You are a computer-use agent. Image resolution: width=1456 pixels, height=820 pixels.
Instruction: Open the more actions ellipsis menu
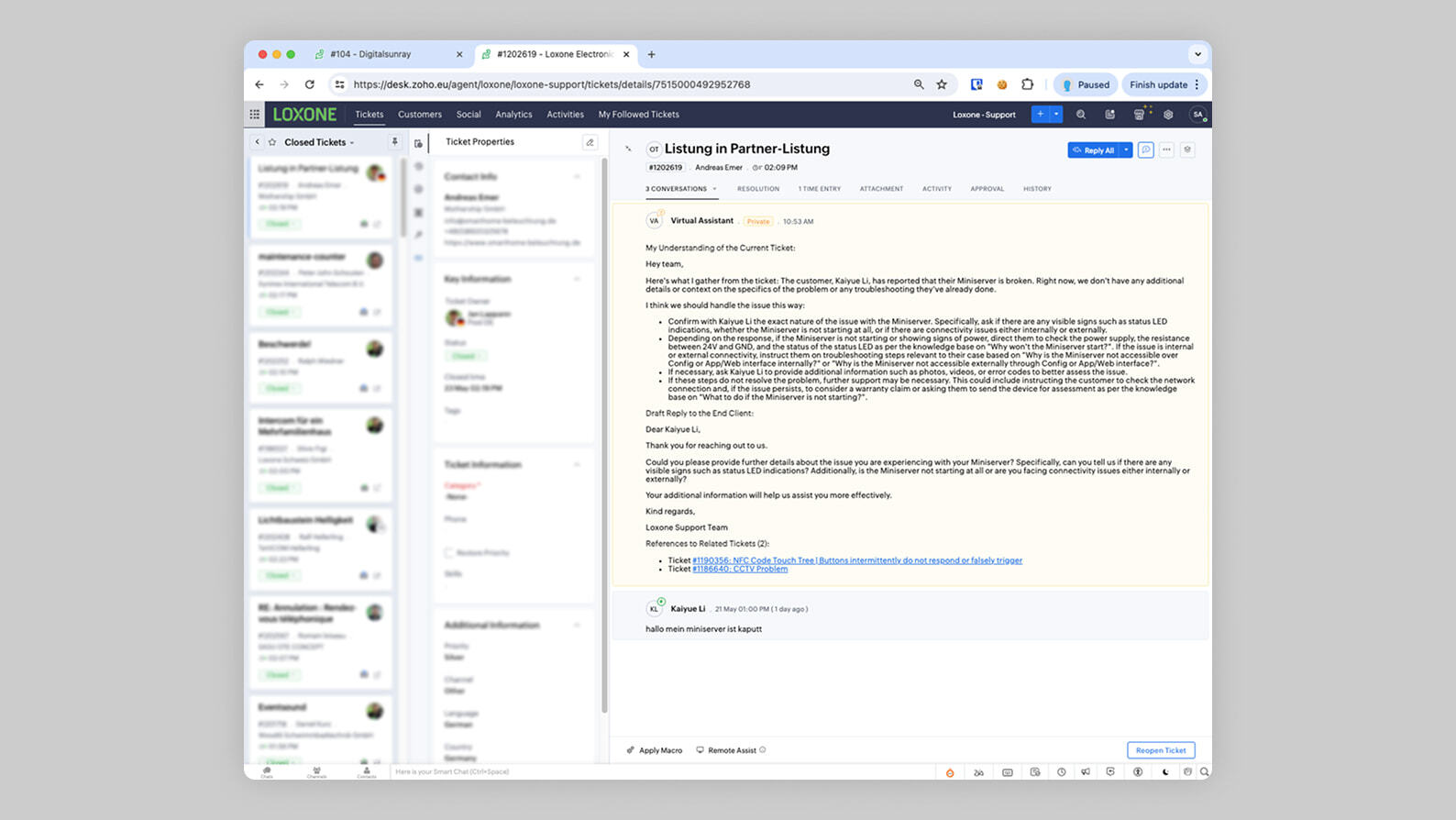pyautogui.click(x=1166, y=150)
